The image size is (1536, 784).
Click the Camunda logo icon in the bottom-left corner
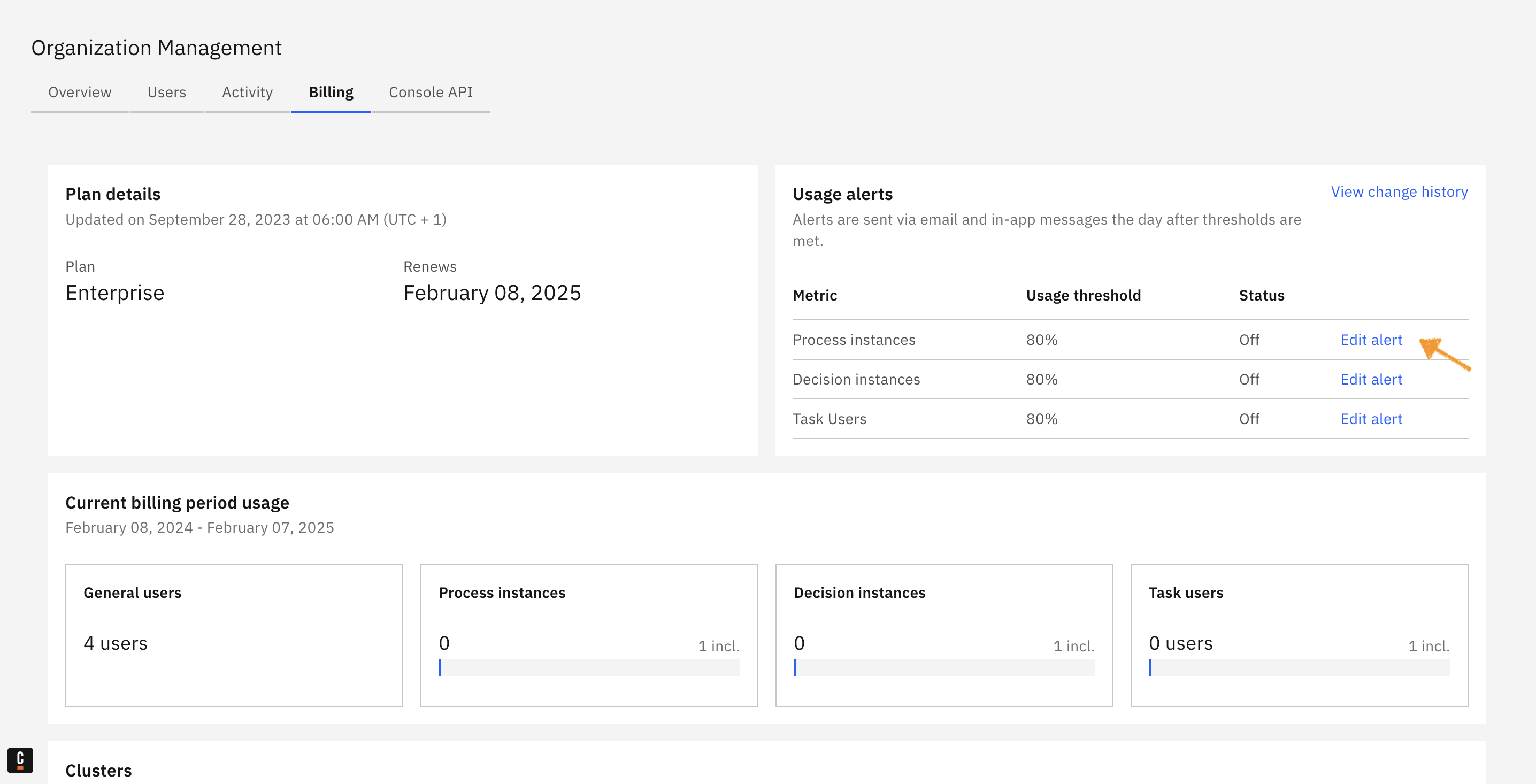(20, 759)
